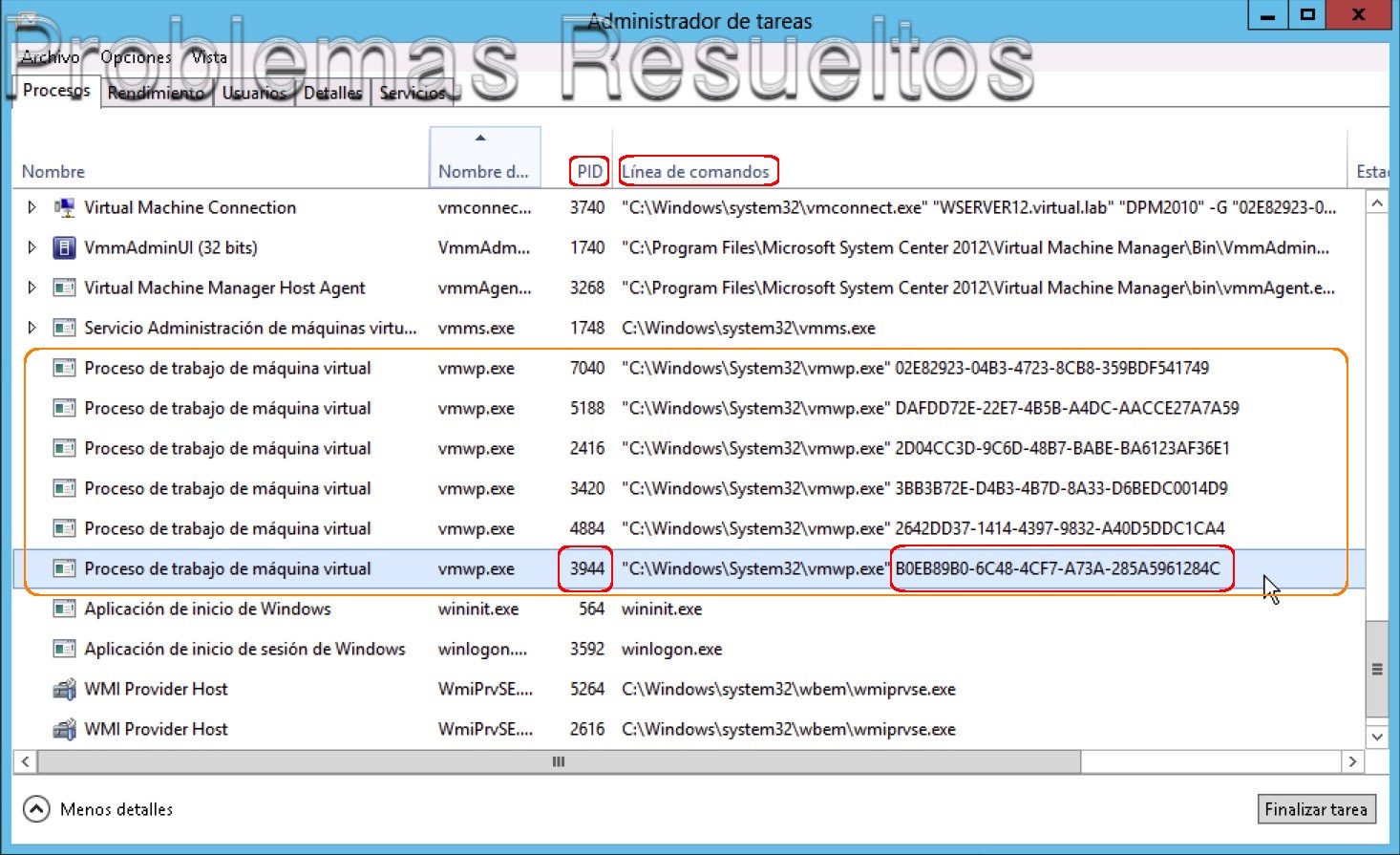Click the WMI Provider Host icon, PID 2616
The height and width of the screenshot is (855, 1400).
click(64, 729)
